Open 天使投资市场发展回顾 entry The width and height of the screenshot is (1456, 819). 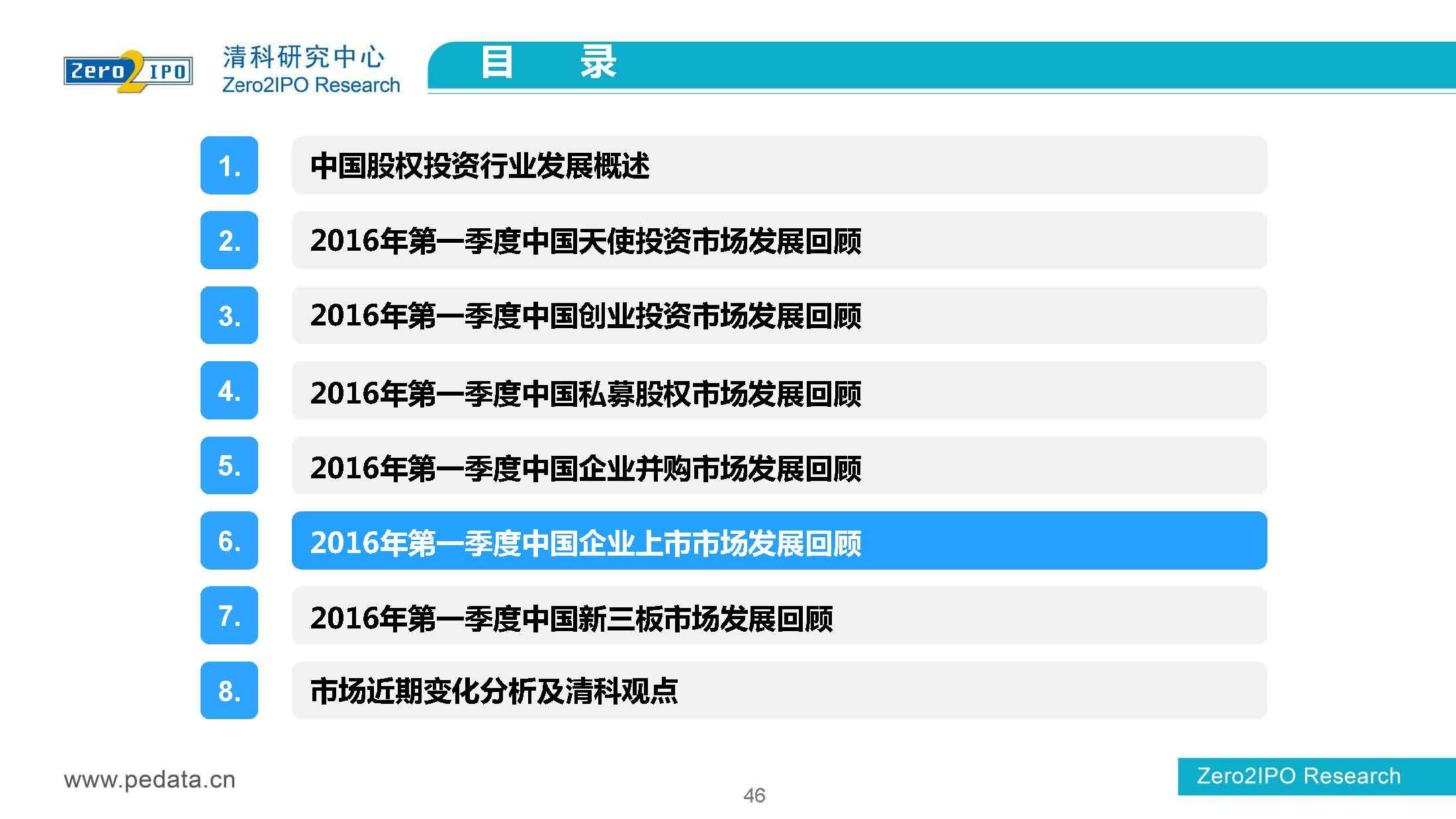pyautogui.click(x=779, y=240)
